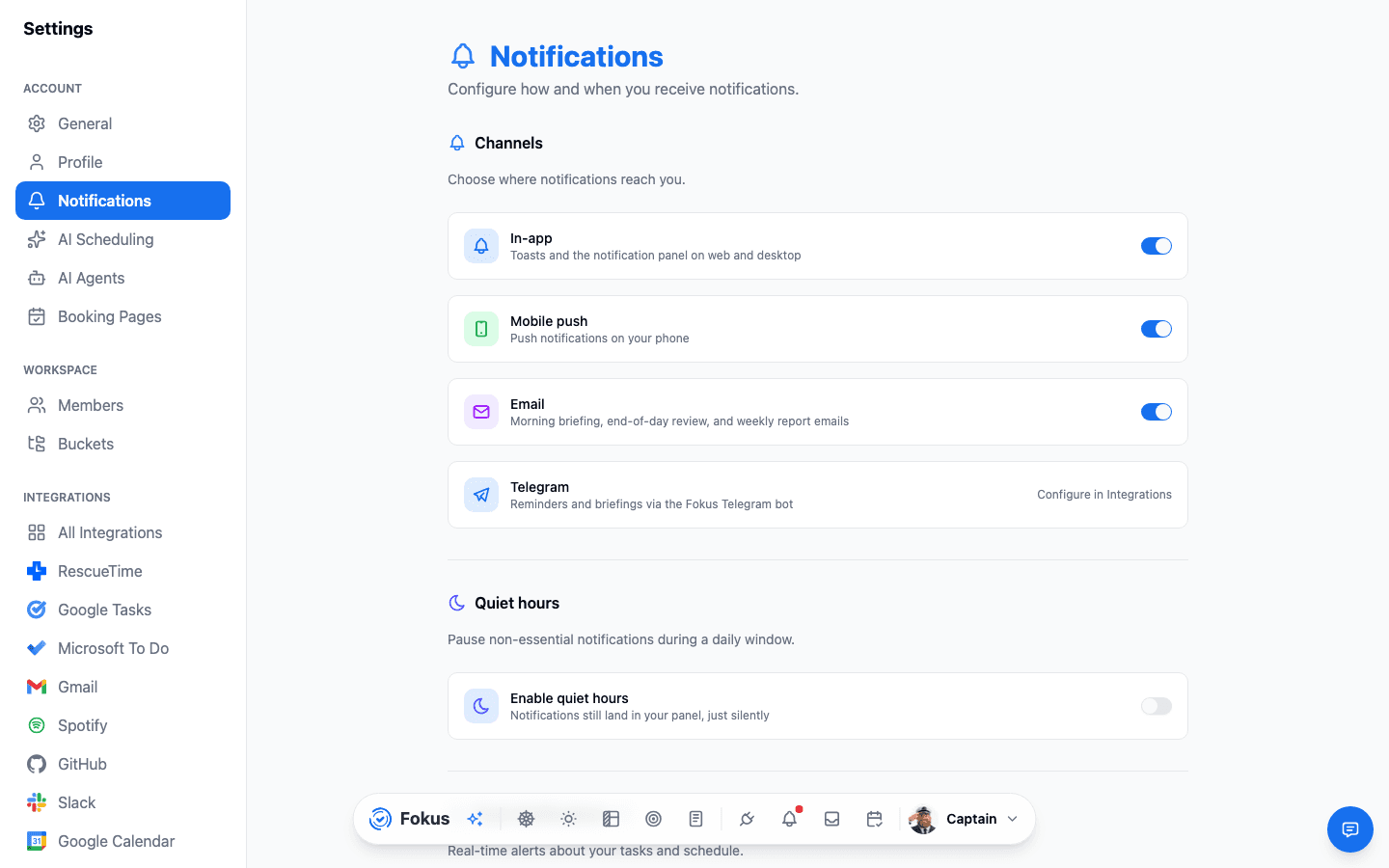Click the Telegram paper plane icon

(481, 495)
